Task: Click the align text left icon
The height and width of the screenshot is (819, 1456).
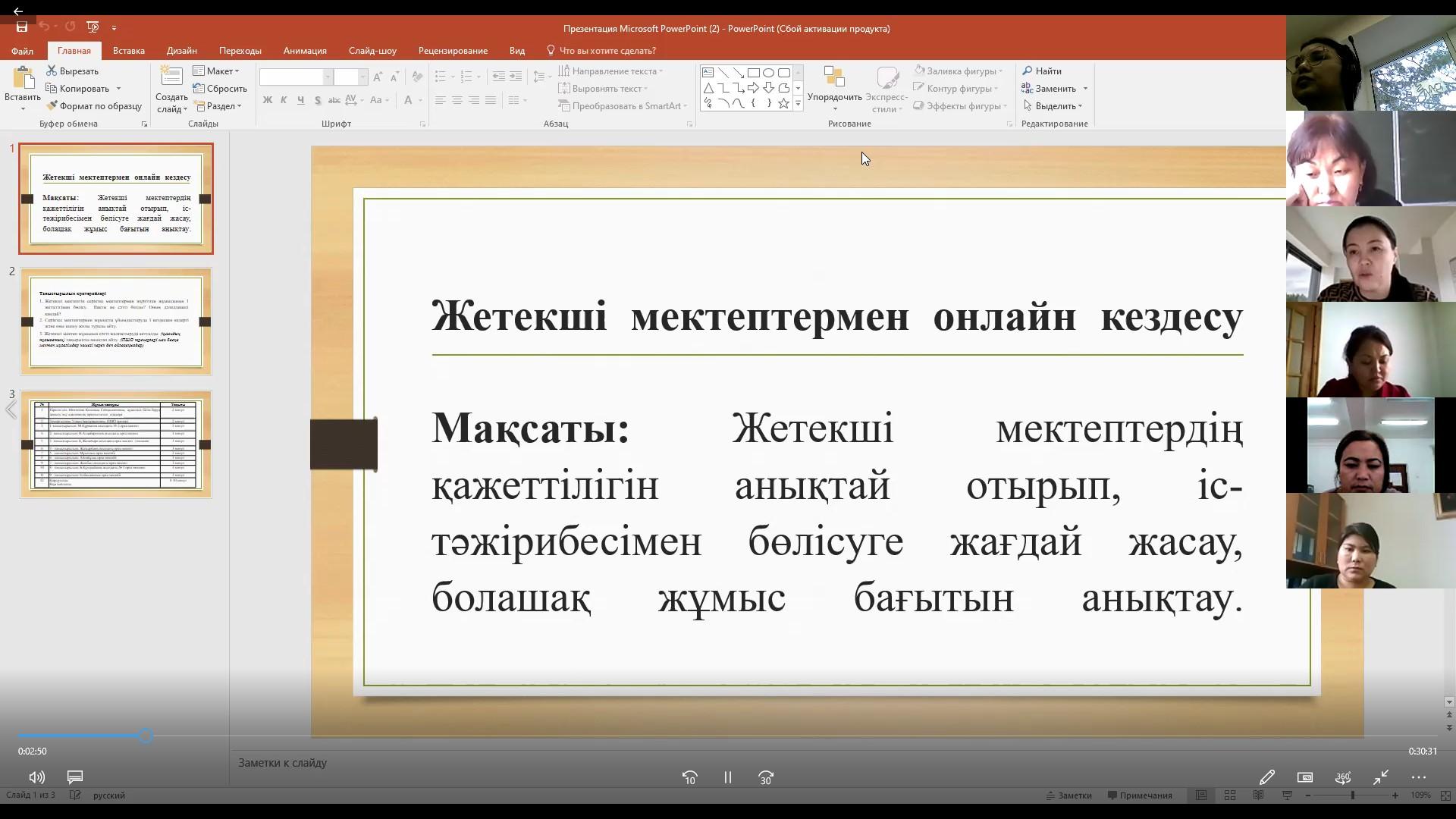Action: tap(441, 100)
